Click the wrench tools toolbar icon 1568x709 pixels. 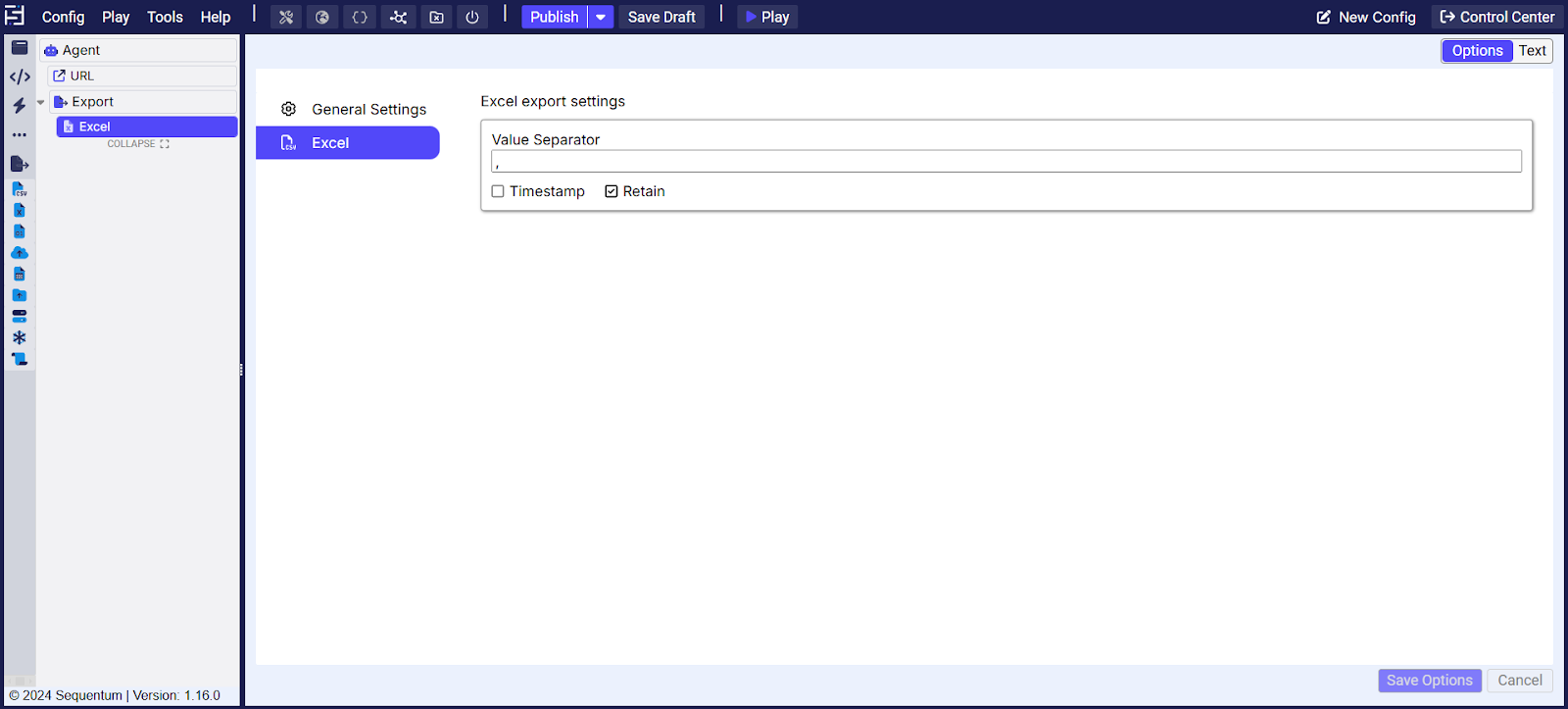(286, 17)
